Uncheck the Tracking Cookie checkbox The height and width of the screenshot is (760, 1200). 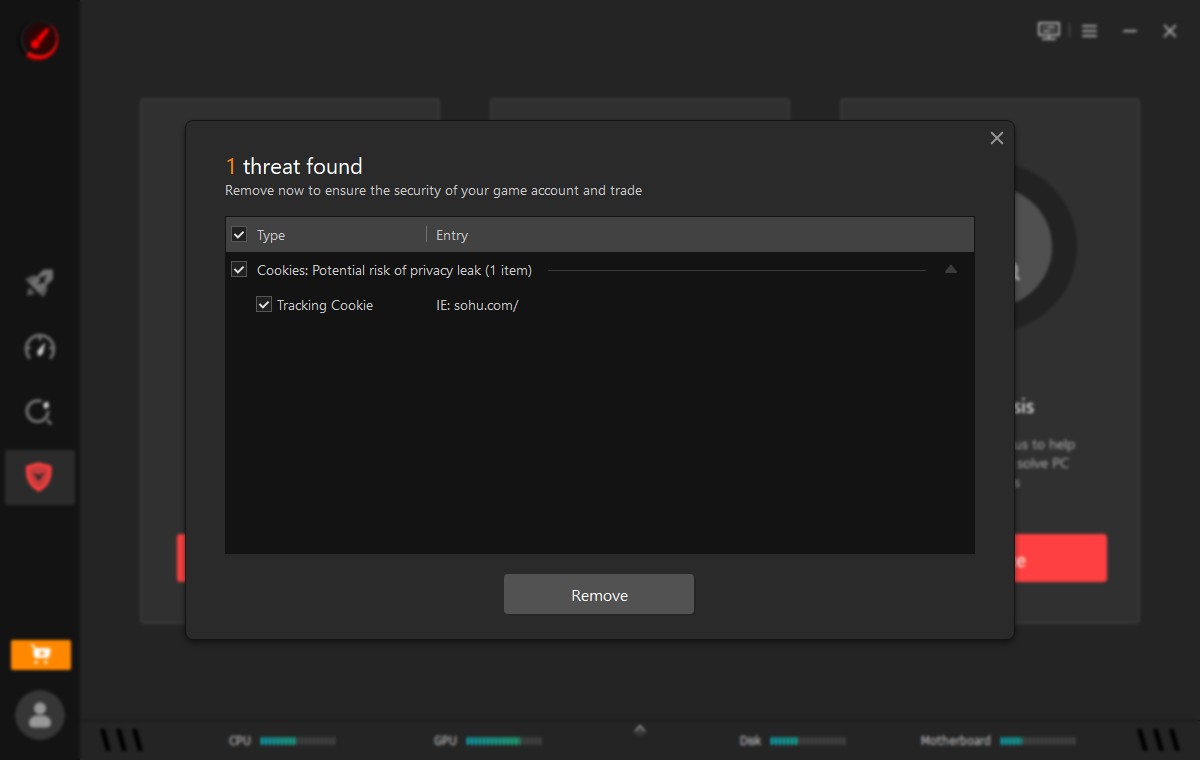(x=264, y=305)
